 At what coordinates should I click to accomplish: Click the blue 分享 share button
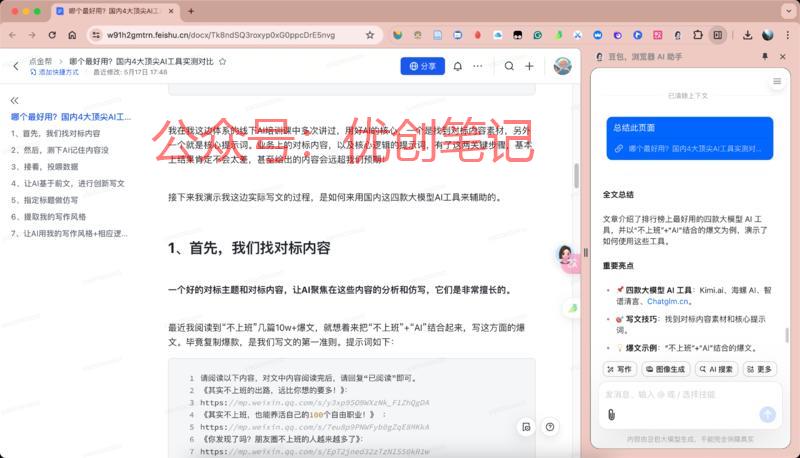[x=422, y=66]
